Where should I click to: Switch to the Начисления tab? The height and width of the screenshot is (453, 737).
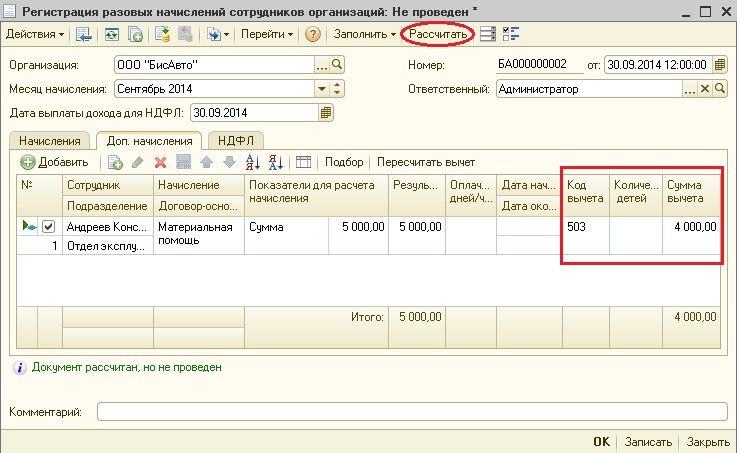50,140
